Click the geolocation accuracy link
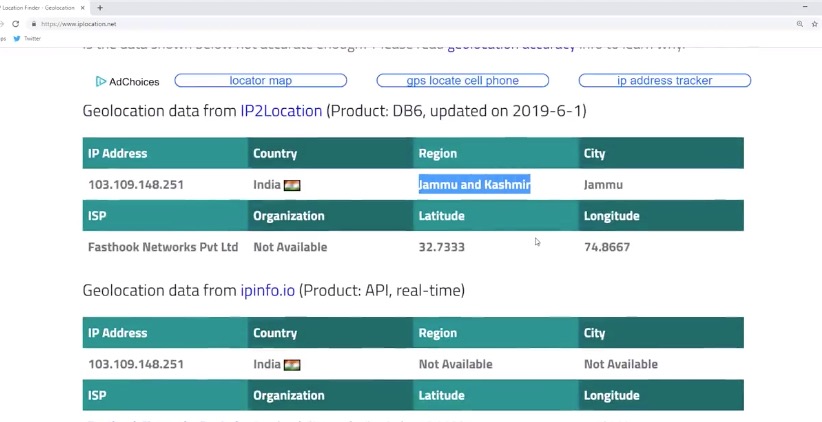Screen dimensions: 822x422 tap(510, 46)
